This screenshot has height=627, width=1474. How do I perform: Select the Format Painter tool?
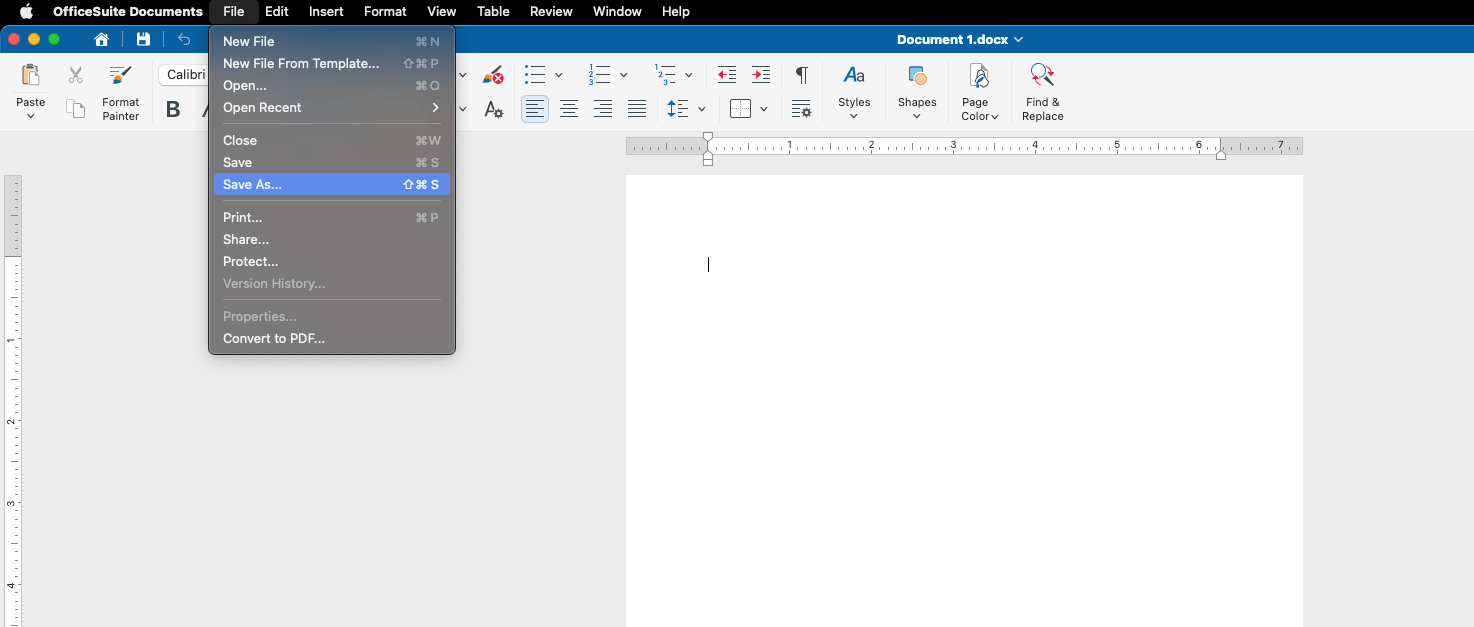[120, 90]
